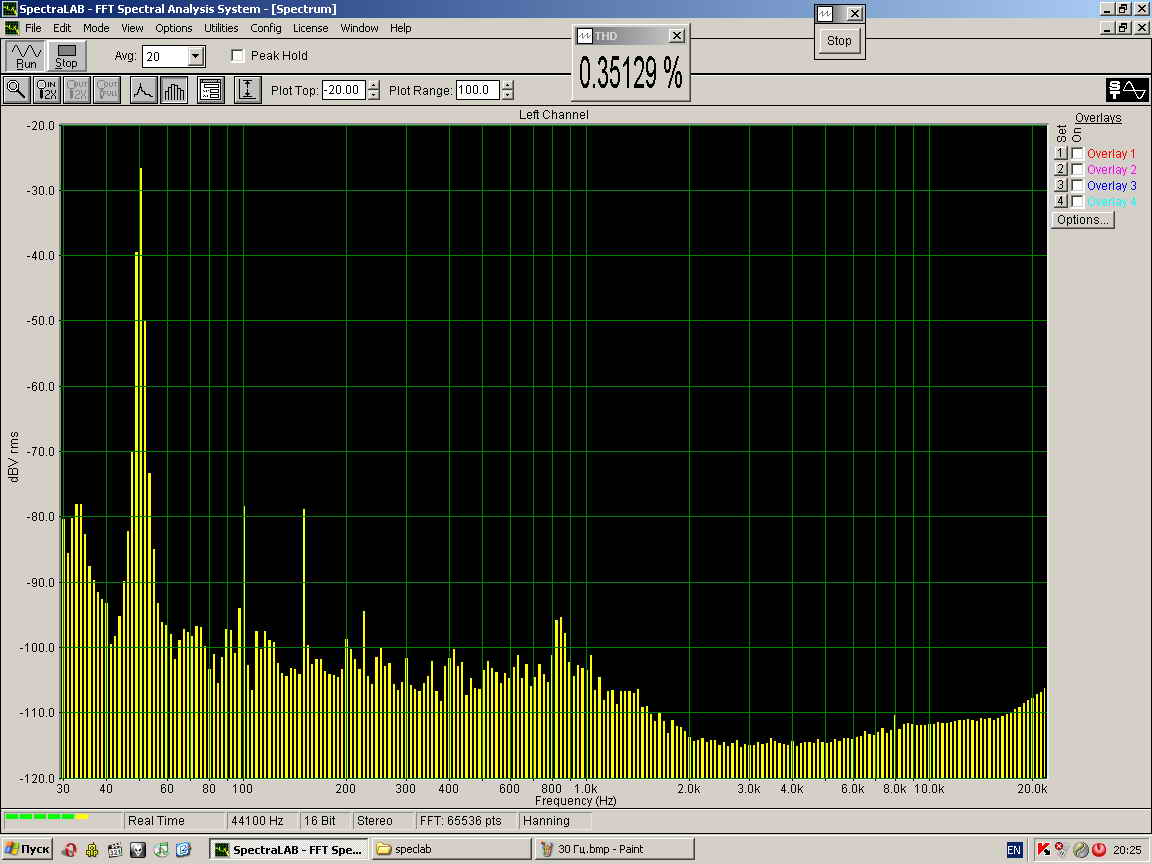Click the Stop button in the main toolbar
Screen dimensions: 1152x864
point(67,56)
